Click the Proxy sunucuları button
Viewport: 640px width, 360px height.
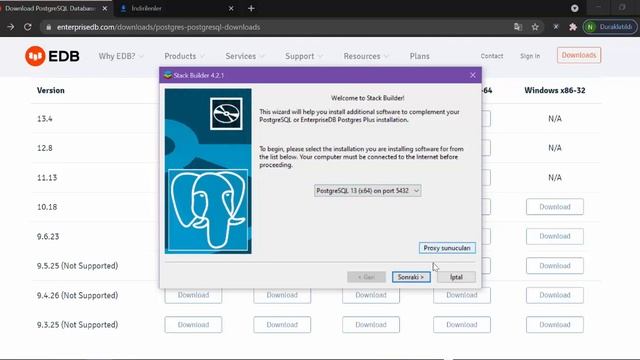447,248
